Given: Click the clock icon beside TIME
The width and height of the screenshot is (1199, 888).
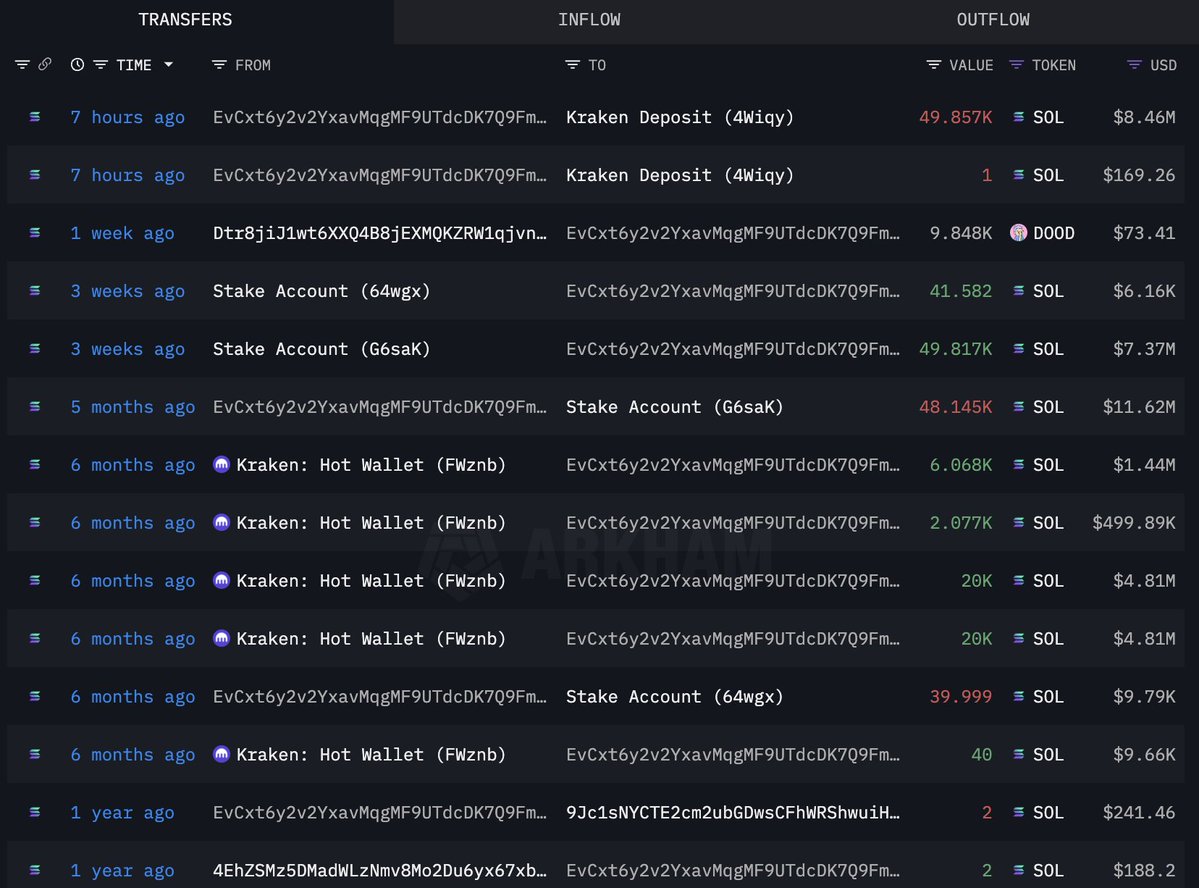Looking at the screenshot, I should click(x=77, y=65).
